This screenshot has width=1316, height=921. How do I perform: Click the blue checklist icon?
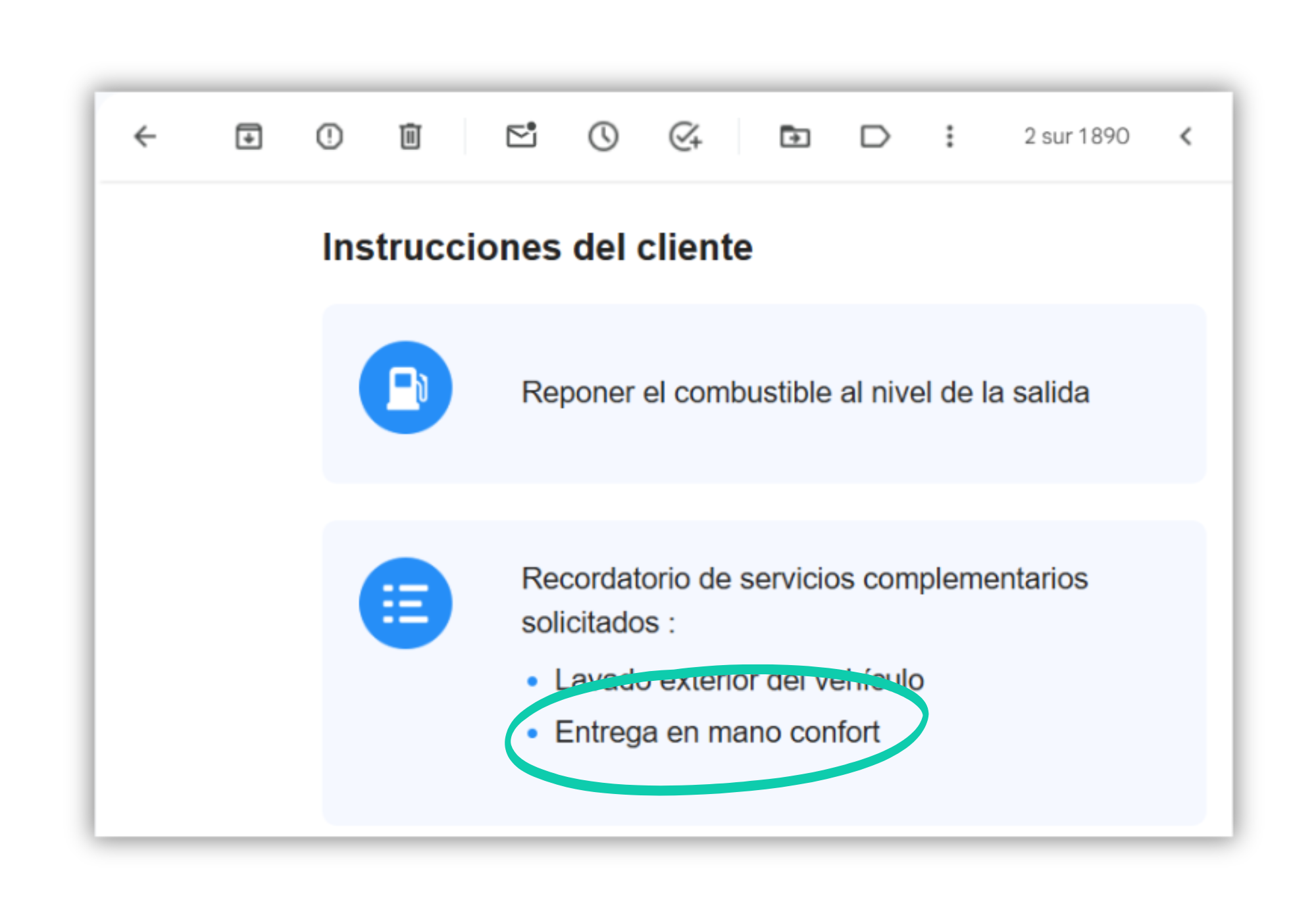coord(405,603)
